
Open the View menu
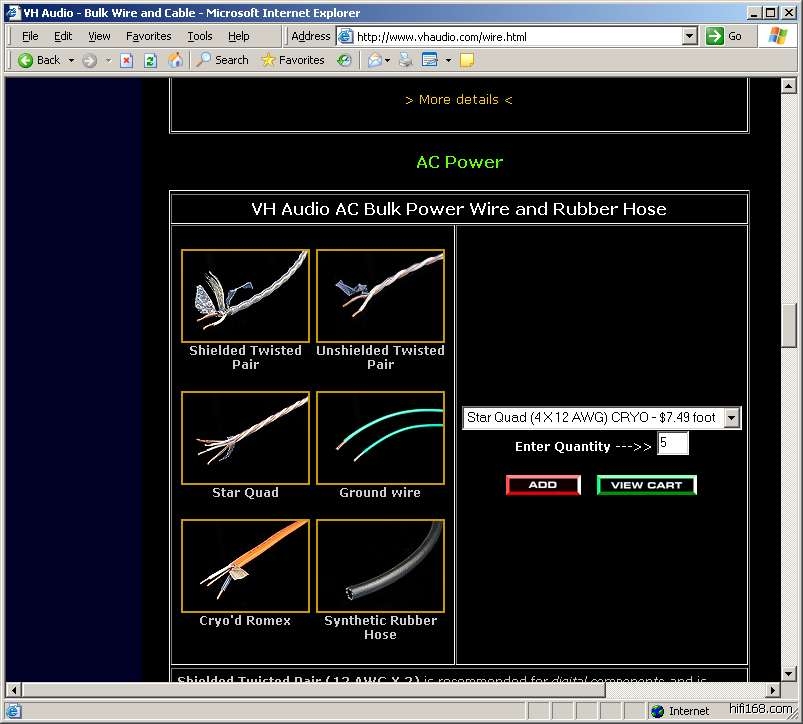(99, 36)
